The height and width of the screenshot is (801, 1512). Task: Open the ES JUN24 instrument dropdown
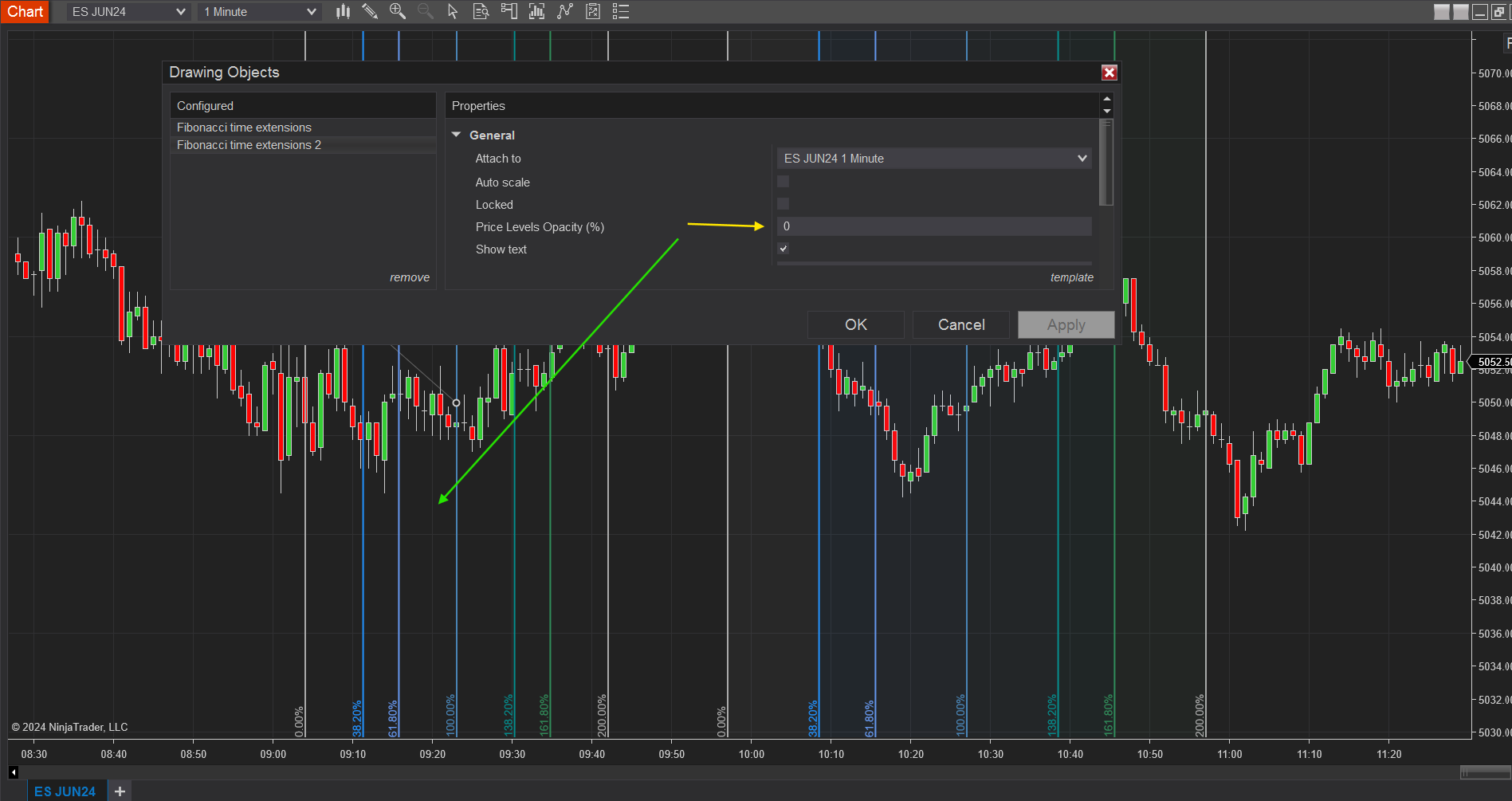click(x=128, y=12)
